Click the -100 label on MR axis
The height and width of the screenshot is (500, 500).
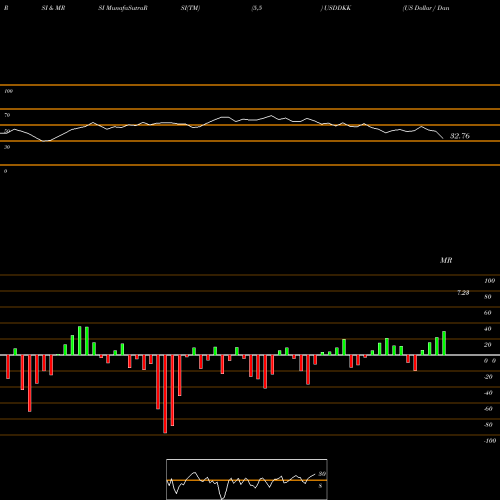[490, 441]
